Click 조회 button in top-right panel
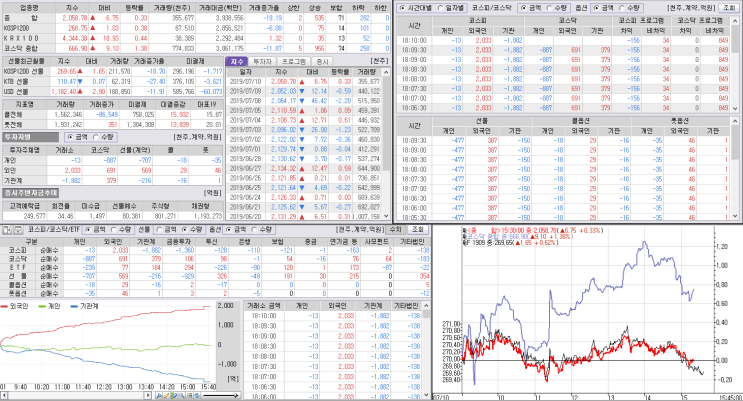This screenshot has height=401, width=743. pos(727,8)
